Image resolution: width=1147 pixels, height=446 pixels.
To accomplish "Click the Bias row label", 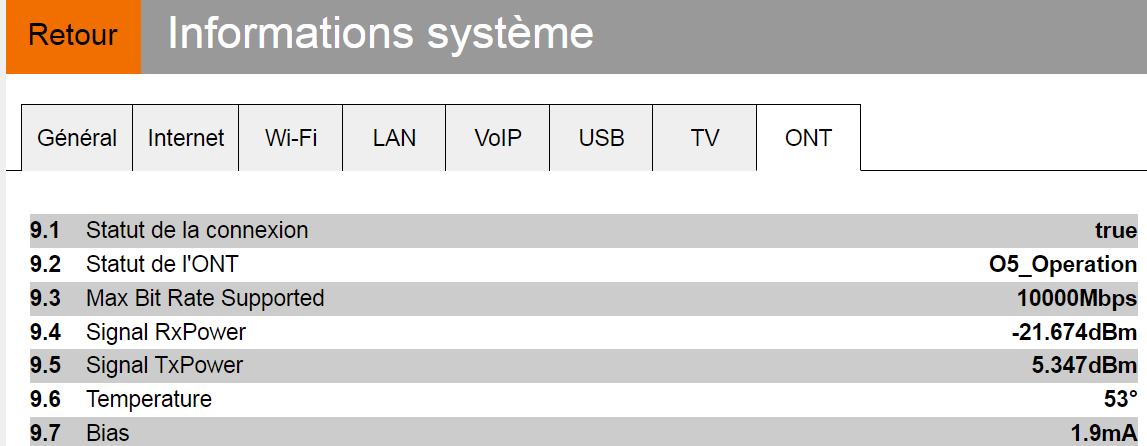I will pos(108,433).
